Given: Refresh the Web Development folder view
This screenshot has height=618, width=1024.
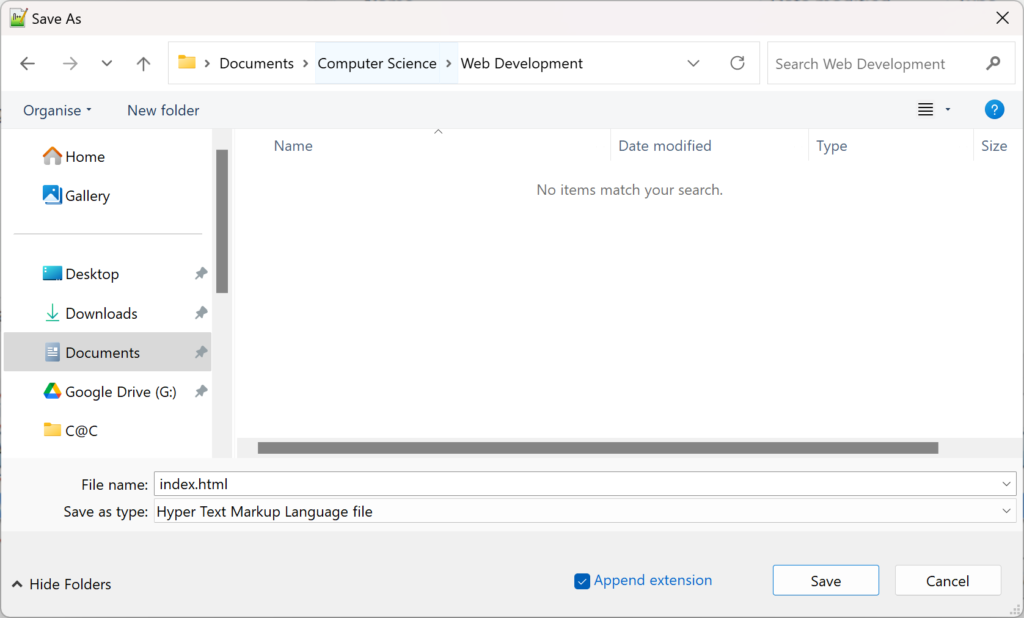Looking at the screenshot, I should point(737,63).
